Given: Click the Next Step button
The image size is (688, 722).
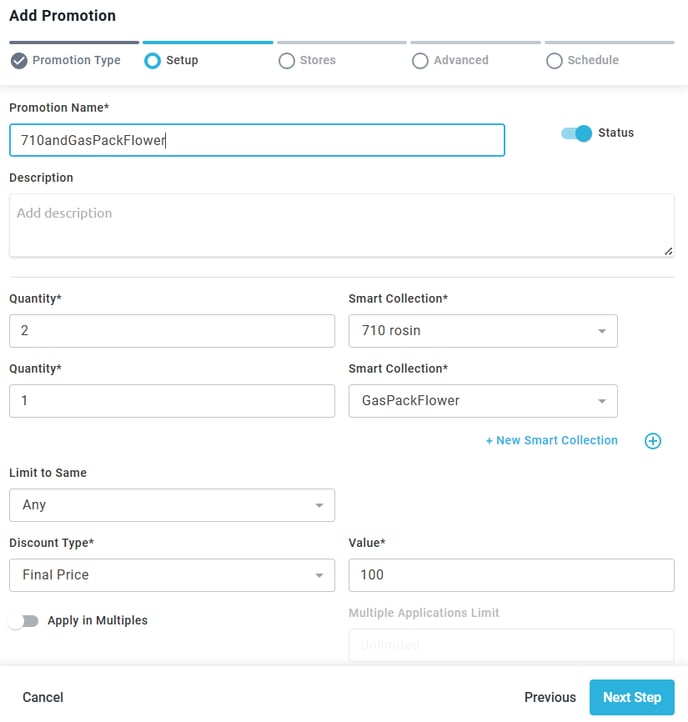Looking at the screenshot, I should (632, 697).
